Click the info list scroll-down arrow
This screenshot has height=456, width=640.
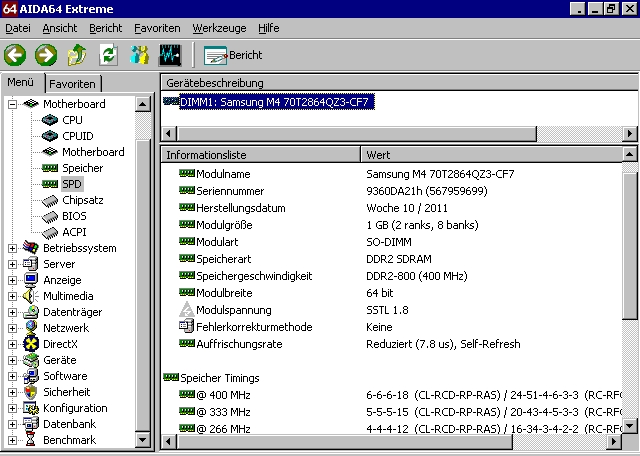click(630, 426)
